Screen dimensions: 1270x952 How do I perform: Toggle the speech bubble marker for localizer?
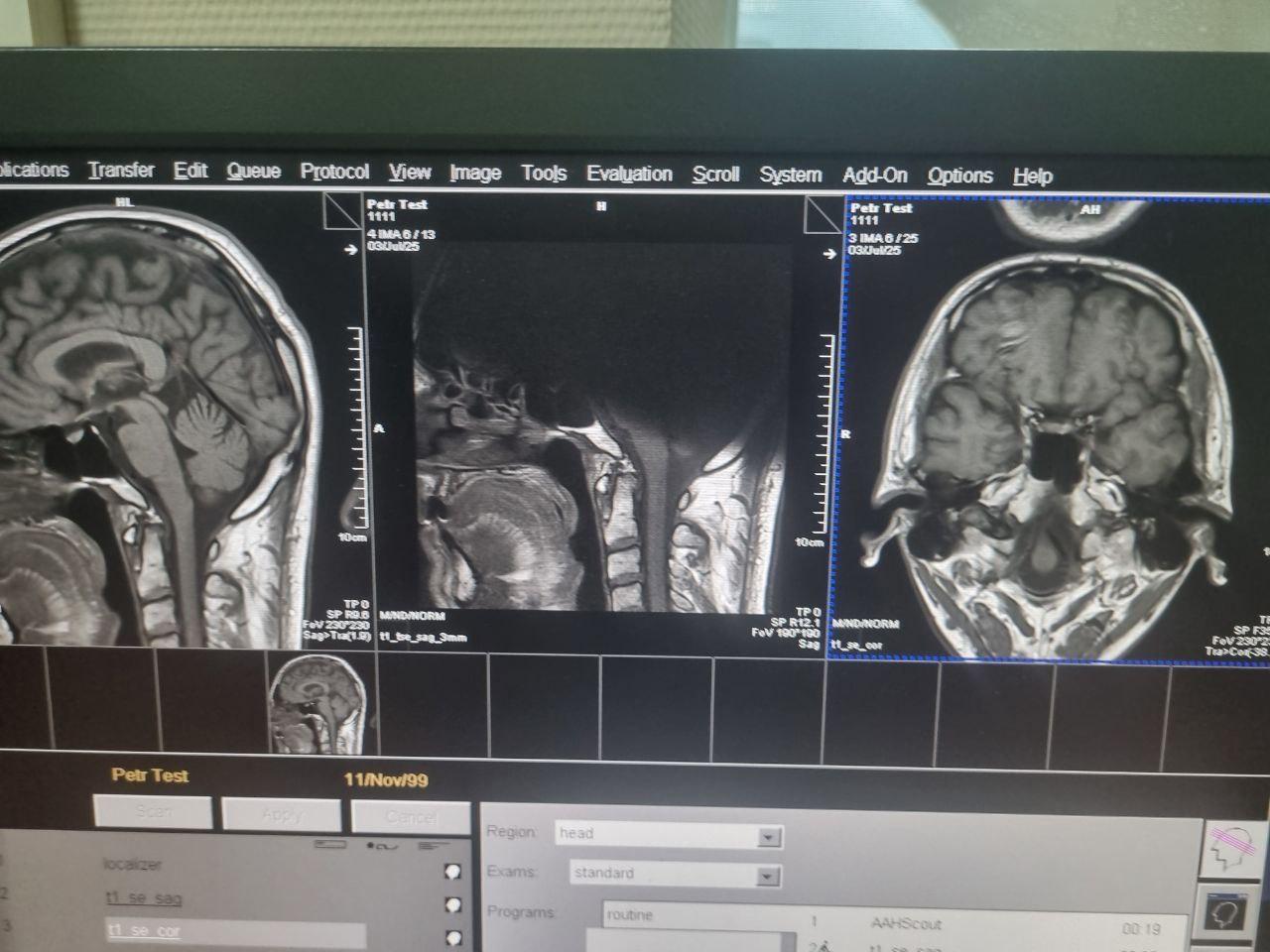[452, 872]
